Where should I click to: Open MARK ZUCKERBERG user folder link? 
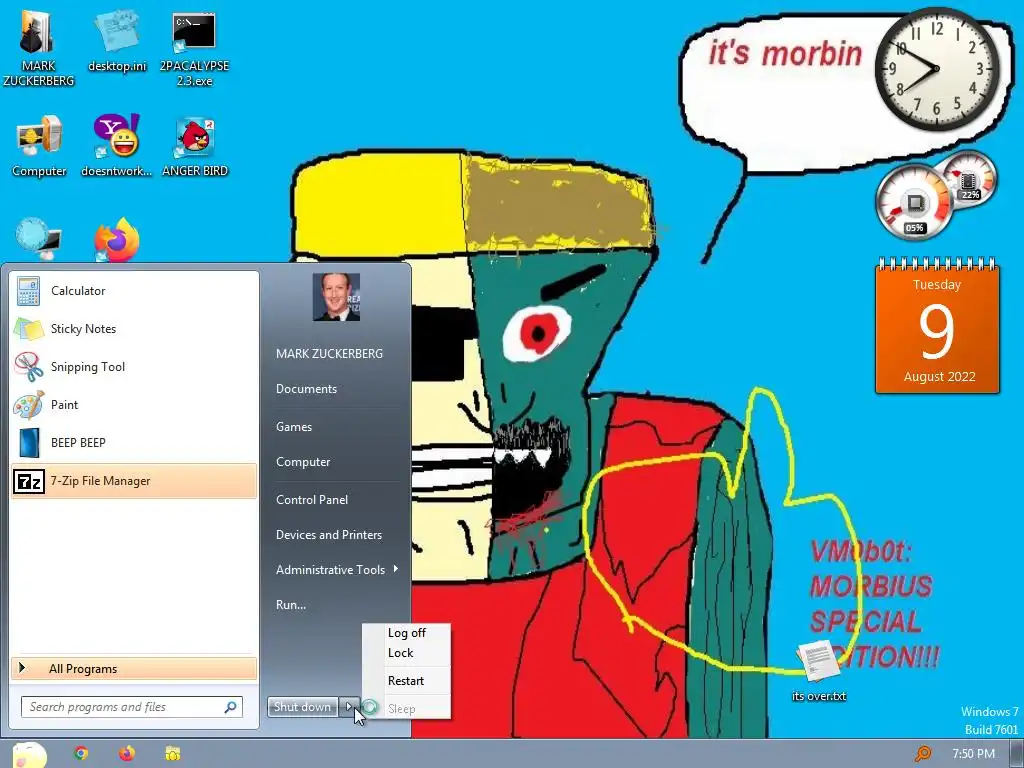tap(329, 353)
